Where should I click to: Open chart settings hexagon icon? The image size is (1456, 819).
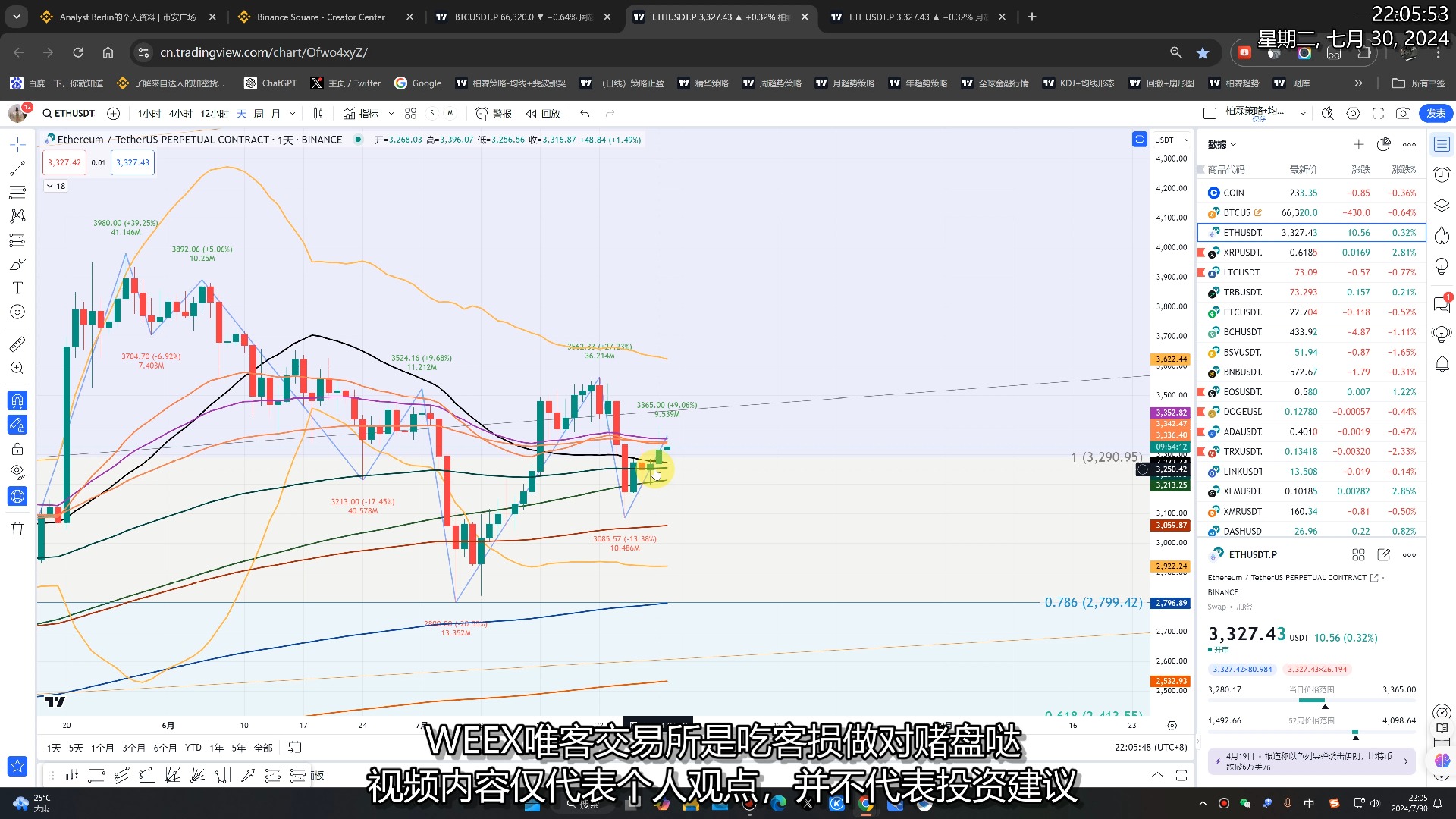tap(1353, 114)
